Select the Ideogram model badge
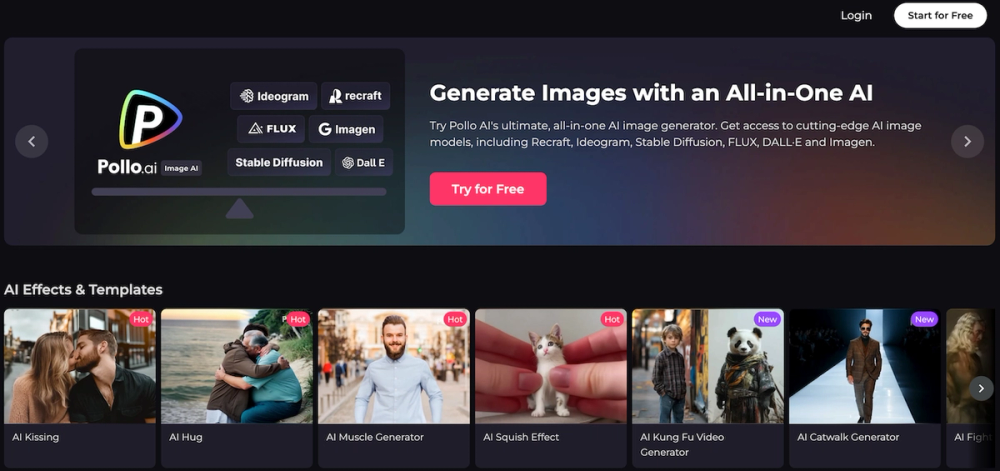The image size is (1000, 471). (274, 96)
